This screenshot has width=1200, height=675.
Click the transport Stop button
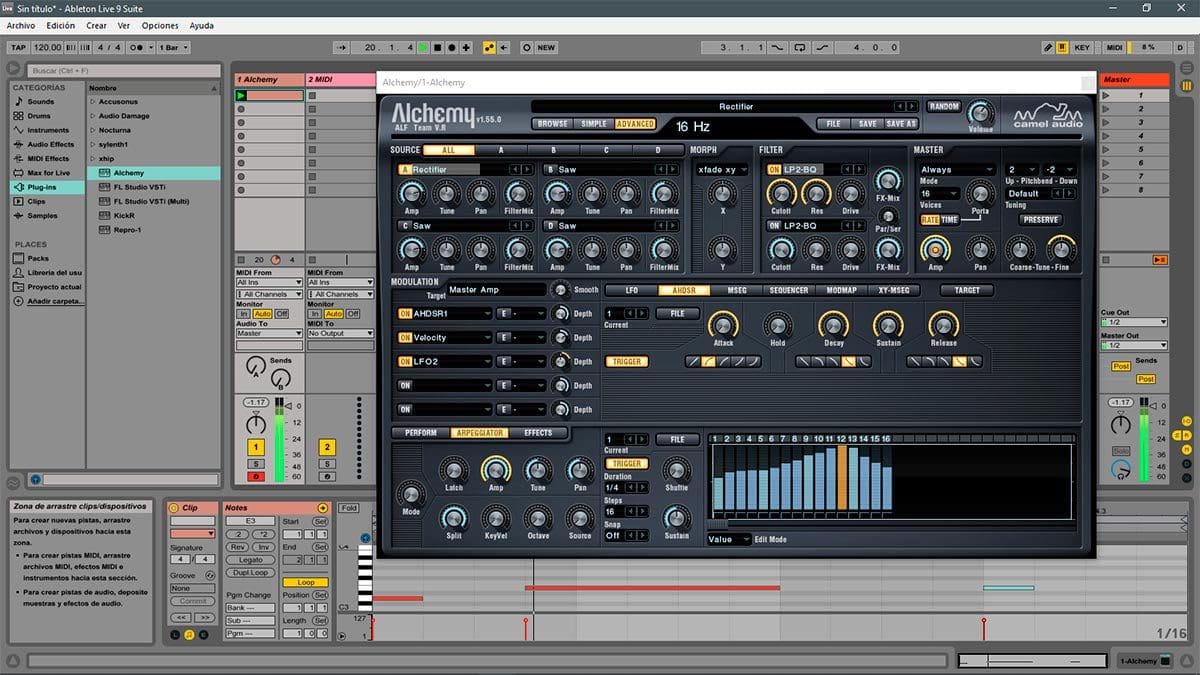(437, 47)
